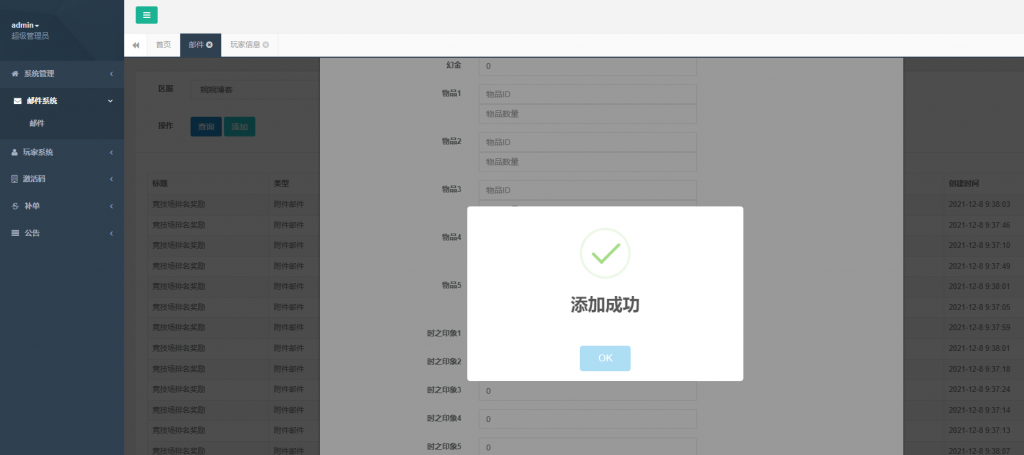
Task: Click the timestamp 2021-12-8 9:37:10
Action: point(979,245)
